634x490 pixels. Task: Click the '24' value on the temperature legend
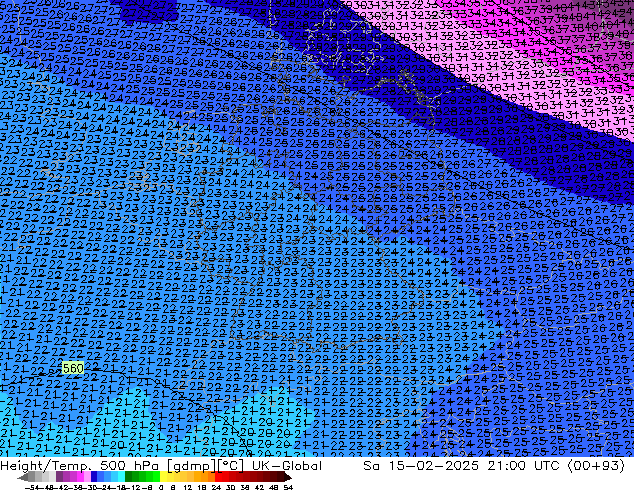216,488
